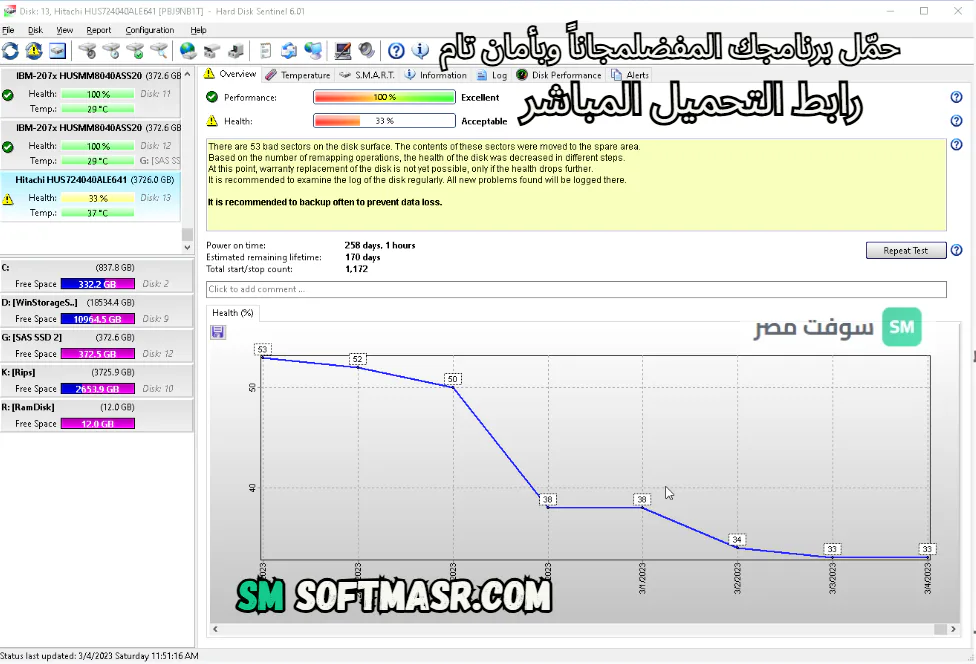Select the G: [SAS SSD 2] partition entry

pos(96,345)
